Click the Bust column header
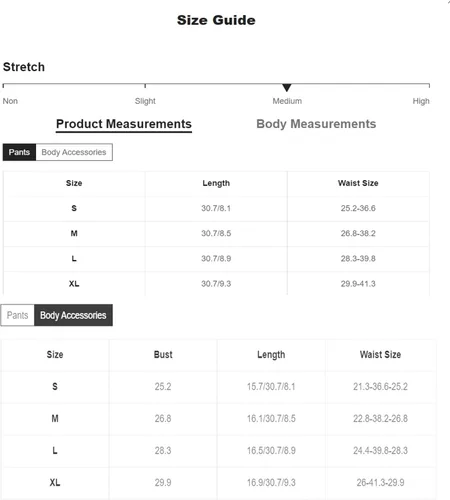This screenshot has width=450, height=500. click(x=163, y=355)
